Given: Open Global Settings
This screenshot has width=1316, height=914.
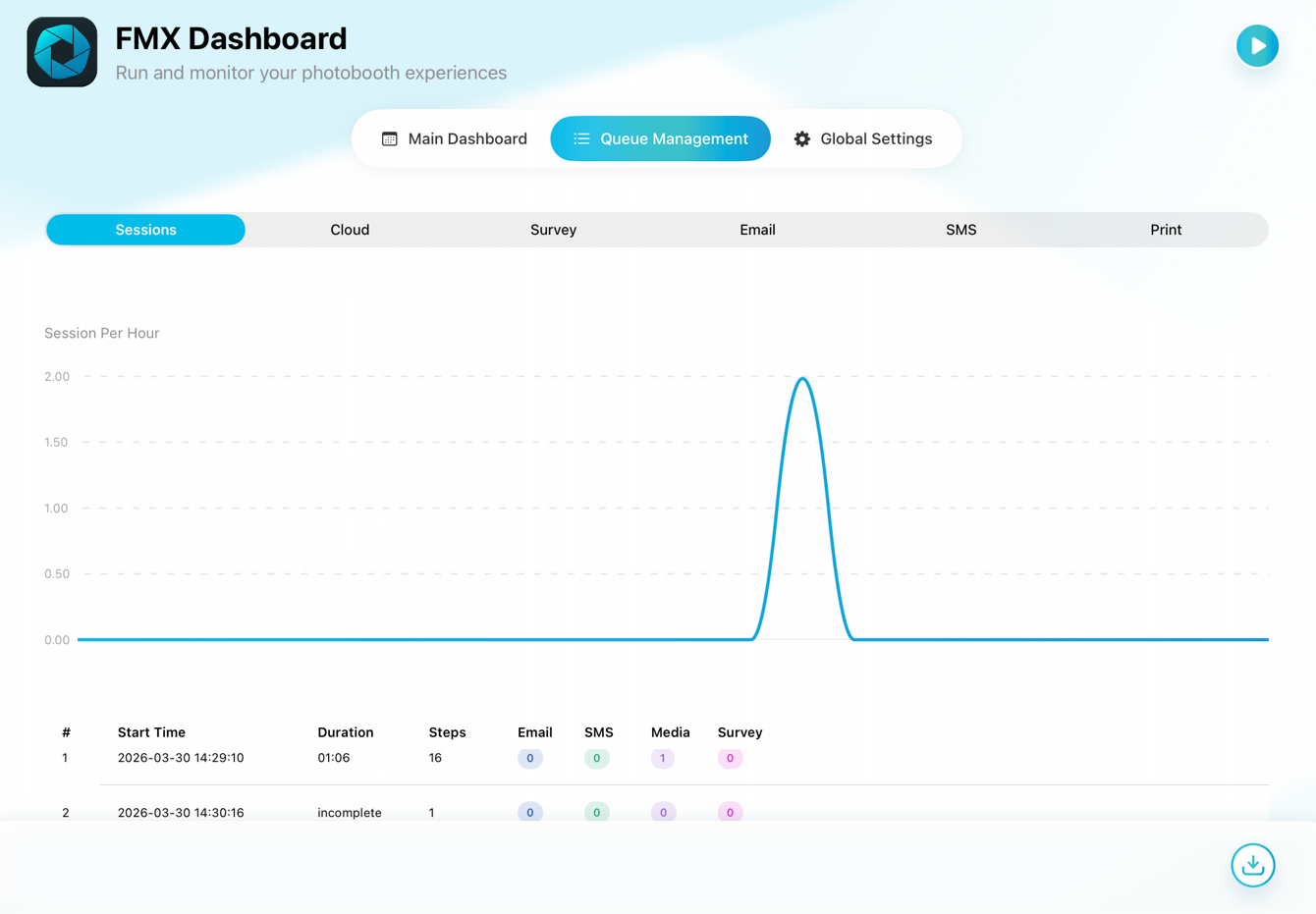Looking at the screenshot, I should coord(863,139).
